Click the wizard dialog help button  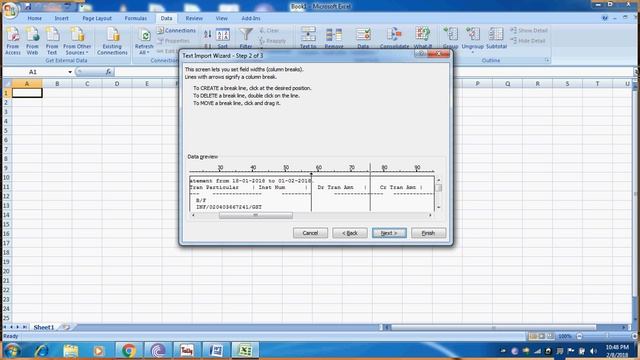pyautogui.click(x=420, y=54)
